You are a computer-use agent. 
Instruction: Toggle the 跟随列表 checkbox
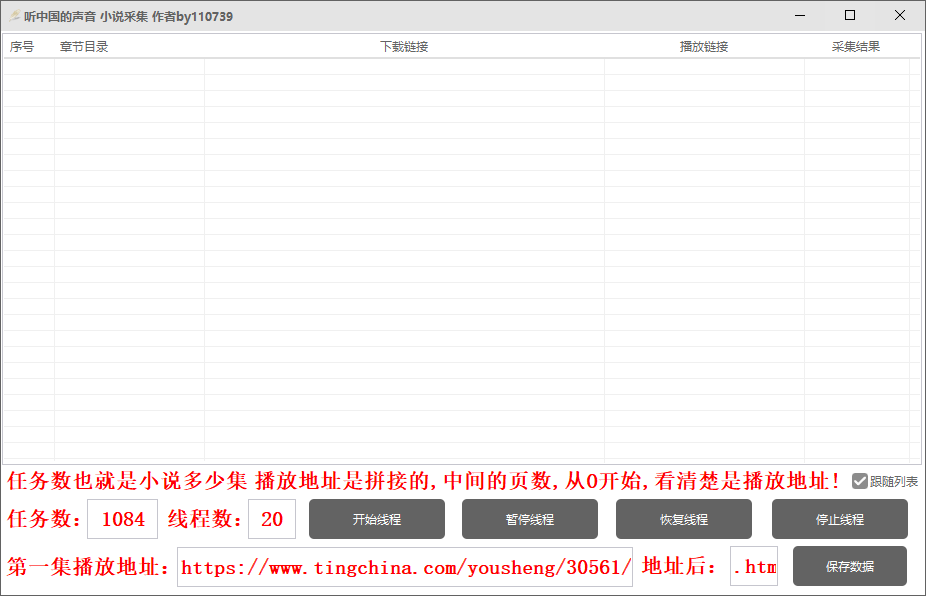(x=861, y=481)
